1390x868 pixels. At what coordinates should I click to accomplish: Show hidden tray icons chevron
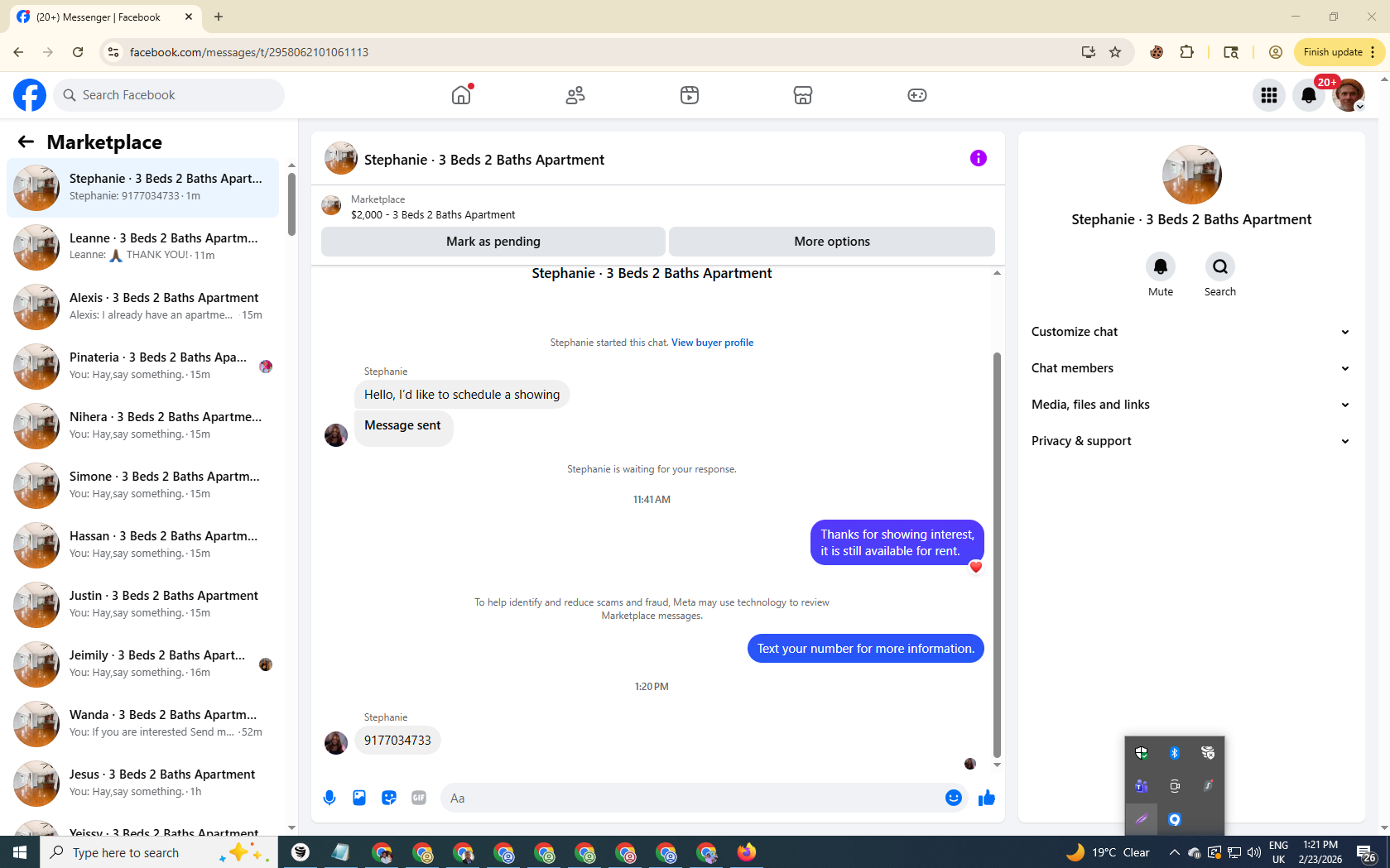click(x=1174, y=852)
